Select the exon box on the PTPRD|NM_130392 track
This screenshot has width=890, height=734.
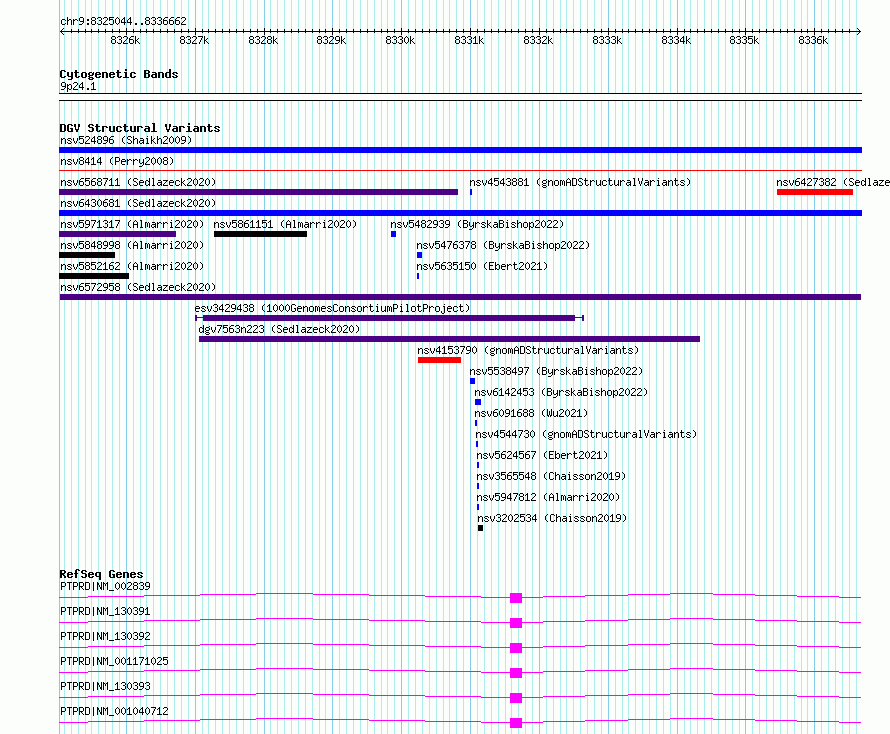pos(516,648)
